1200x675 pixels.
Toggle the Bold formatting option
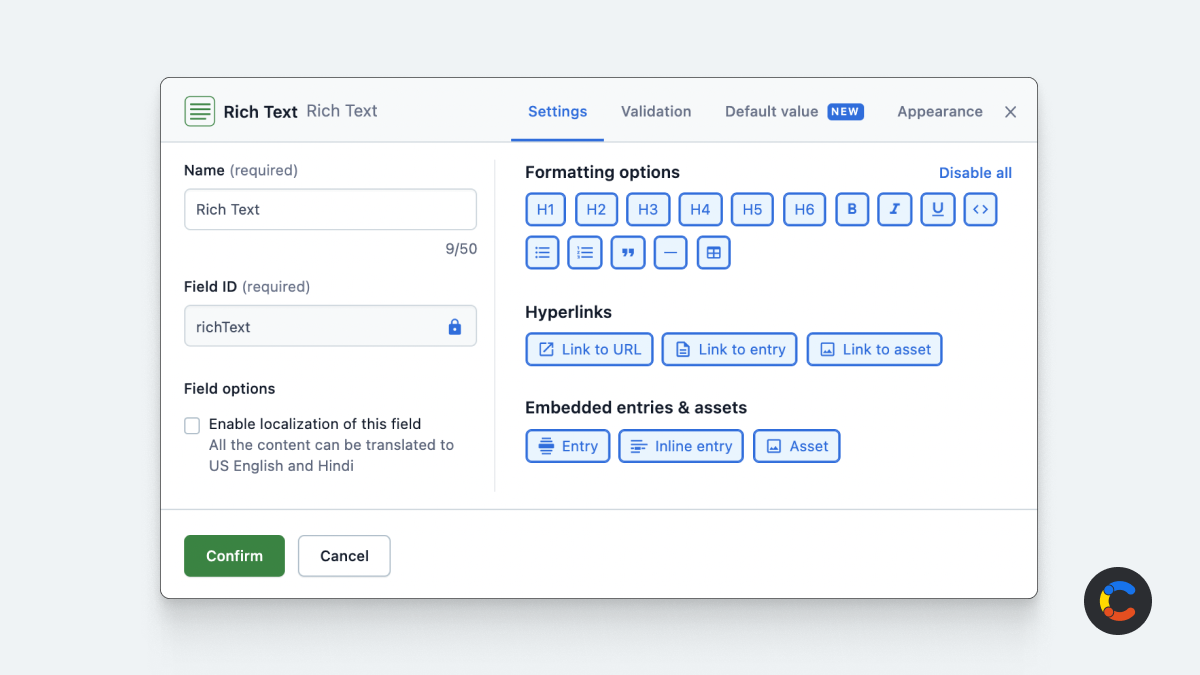pos(852,209)
